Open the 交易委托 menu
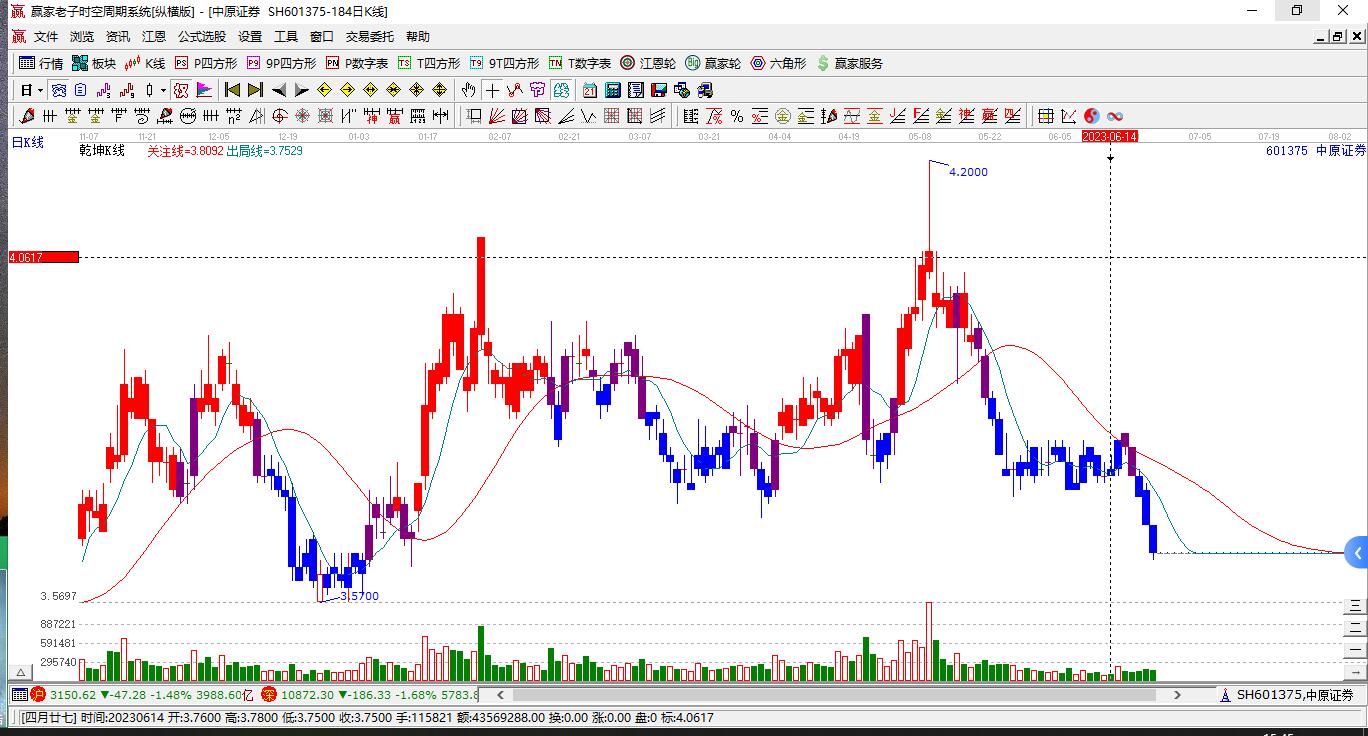 (370, 37)
